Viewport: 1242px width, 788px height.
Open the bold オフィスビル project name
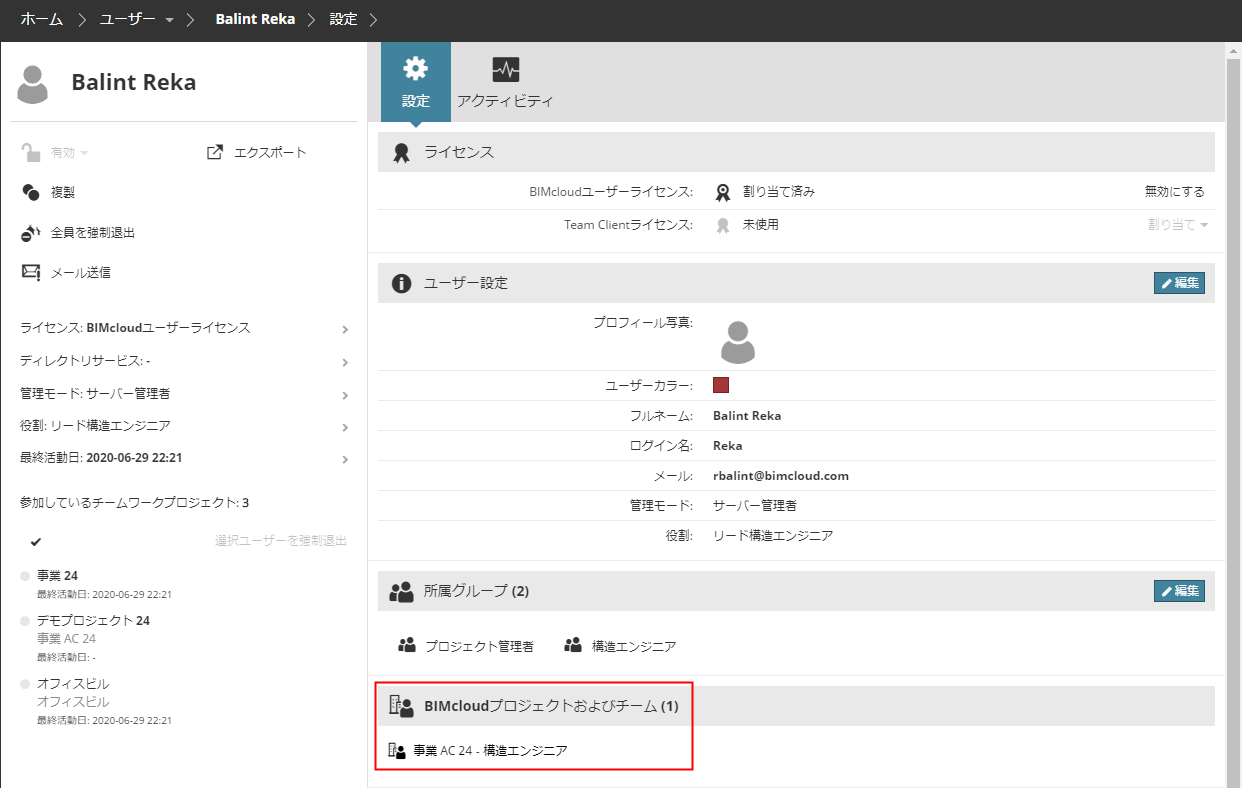(73, 684)
